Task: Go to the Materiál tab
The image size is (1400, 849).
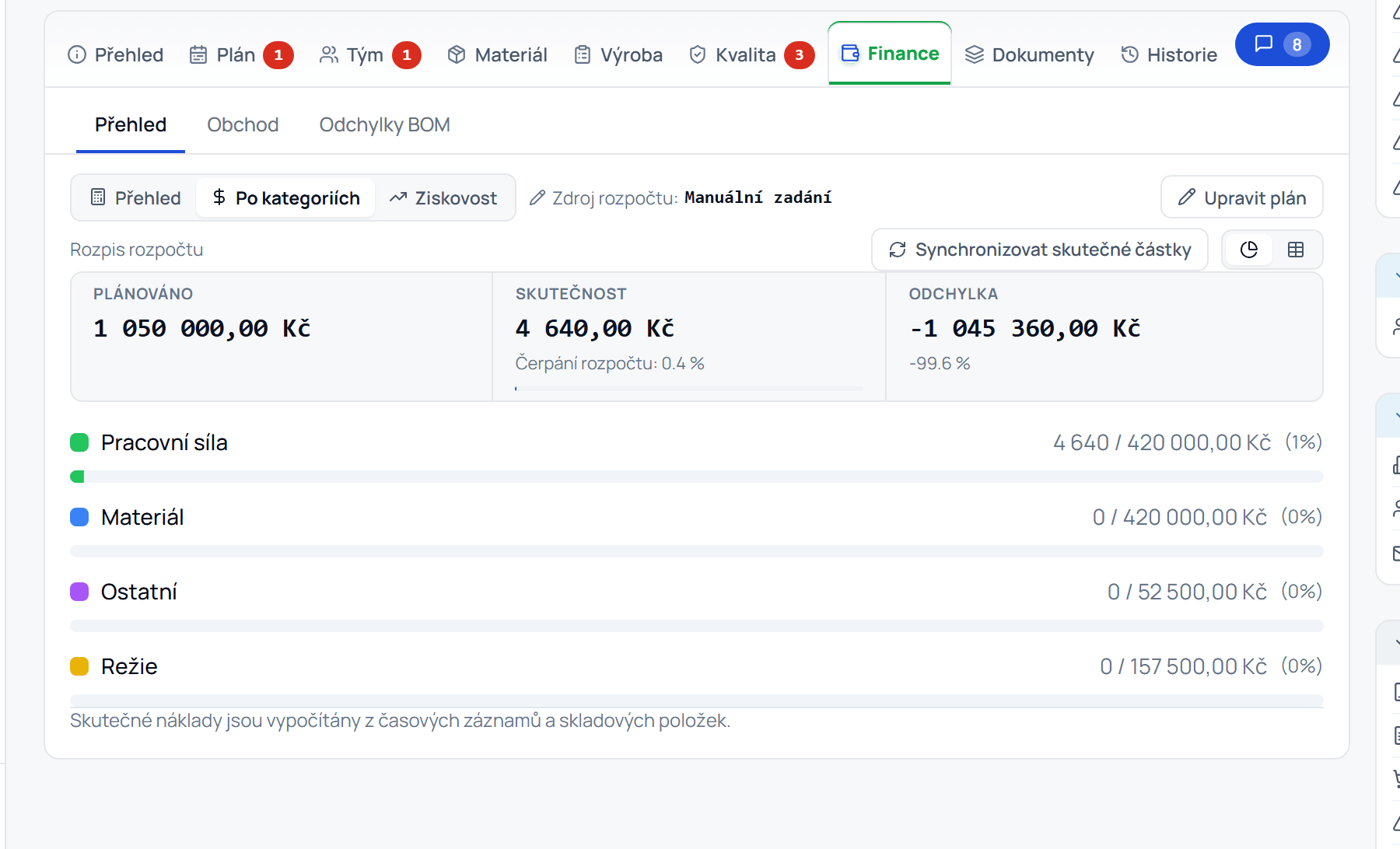Action: click(x=498, y=54)
